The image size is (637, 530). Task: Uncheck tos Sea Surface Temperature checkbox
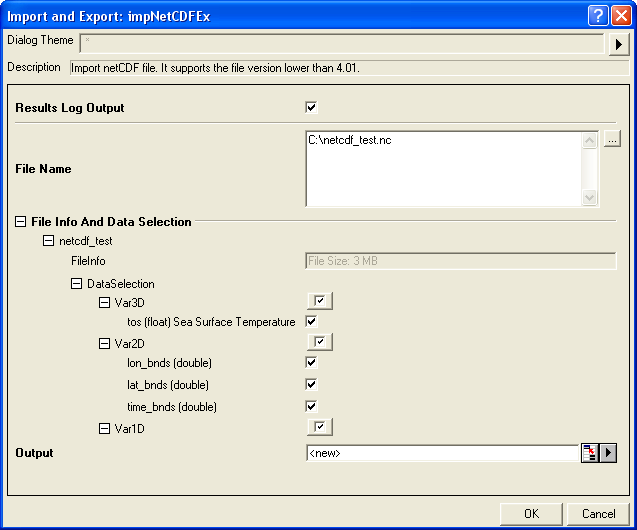(311, 322)
